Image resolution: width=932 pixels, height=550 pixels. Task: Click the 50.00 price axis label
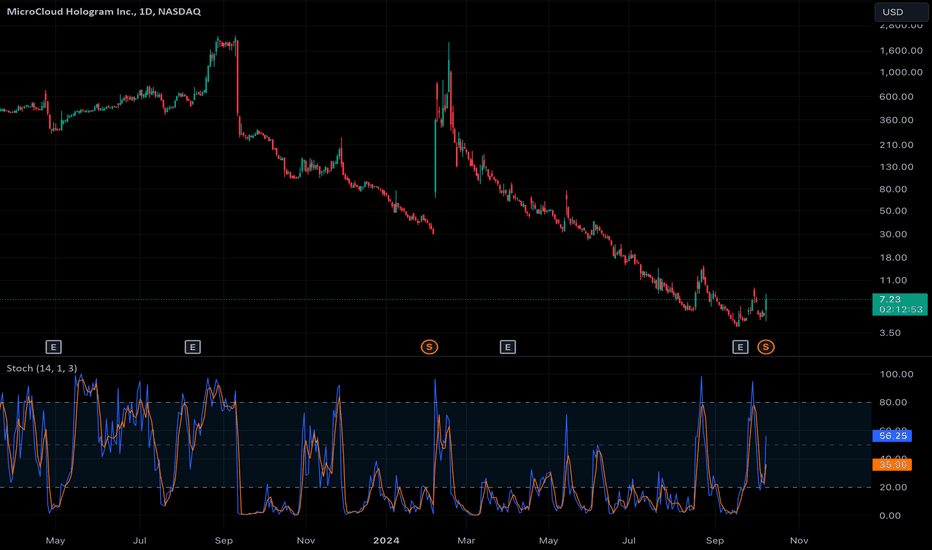(x=893, y=211)
